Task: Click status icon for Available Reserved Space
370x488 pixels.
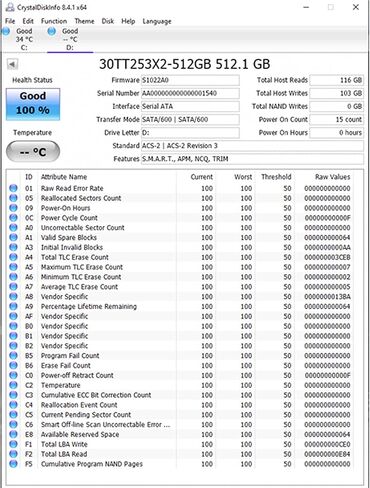Action: click(x=13, y=434)
